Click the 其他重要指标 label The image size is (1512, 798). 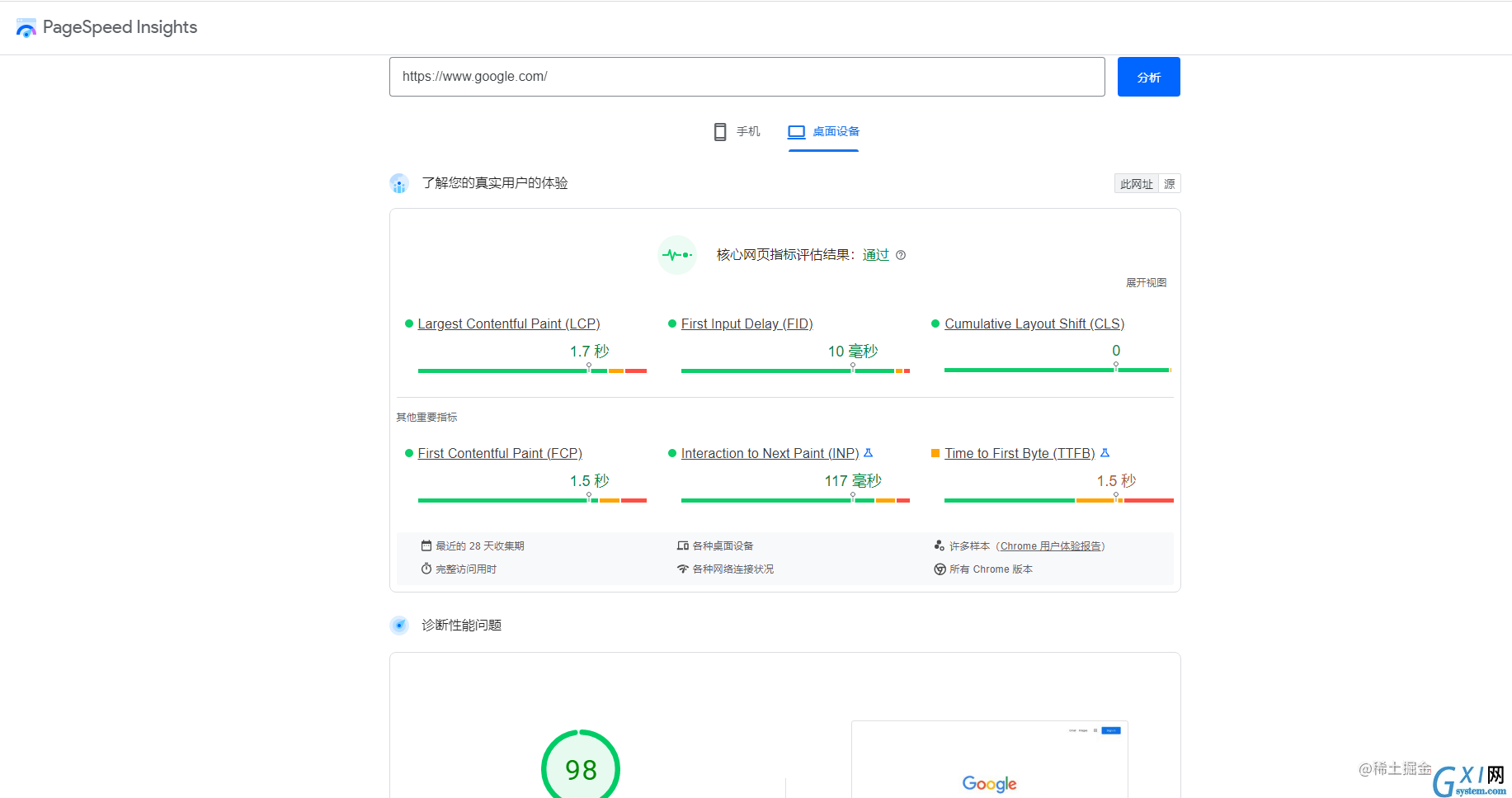point(426,418)
